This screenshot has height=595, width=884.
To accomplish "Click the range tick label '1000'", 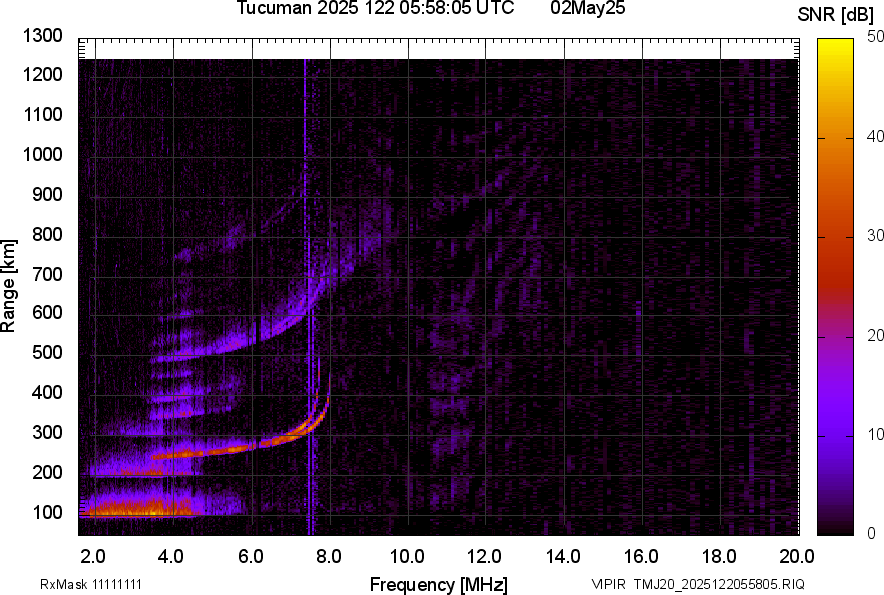I will (42, 154).
